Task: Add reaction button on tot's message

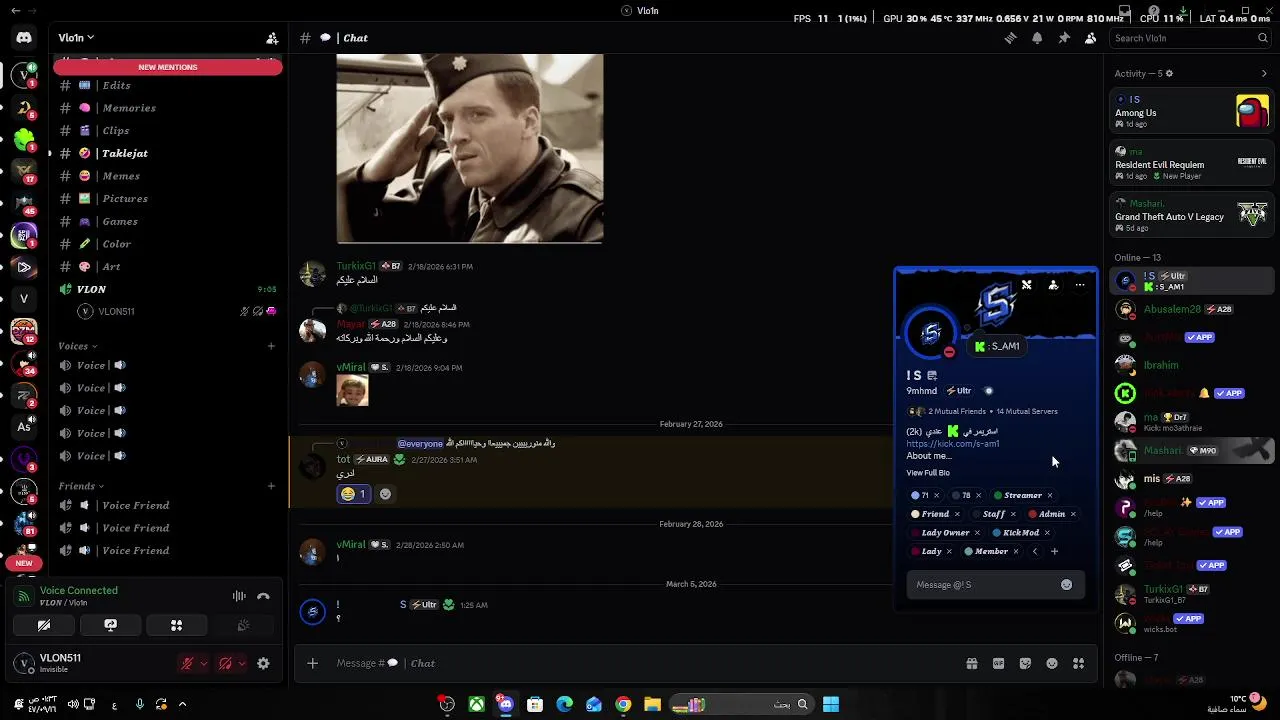Action: click(x=385, y=494)
